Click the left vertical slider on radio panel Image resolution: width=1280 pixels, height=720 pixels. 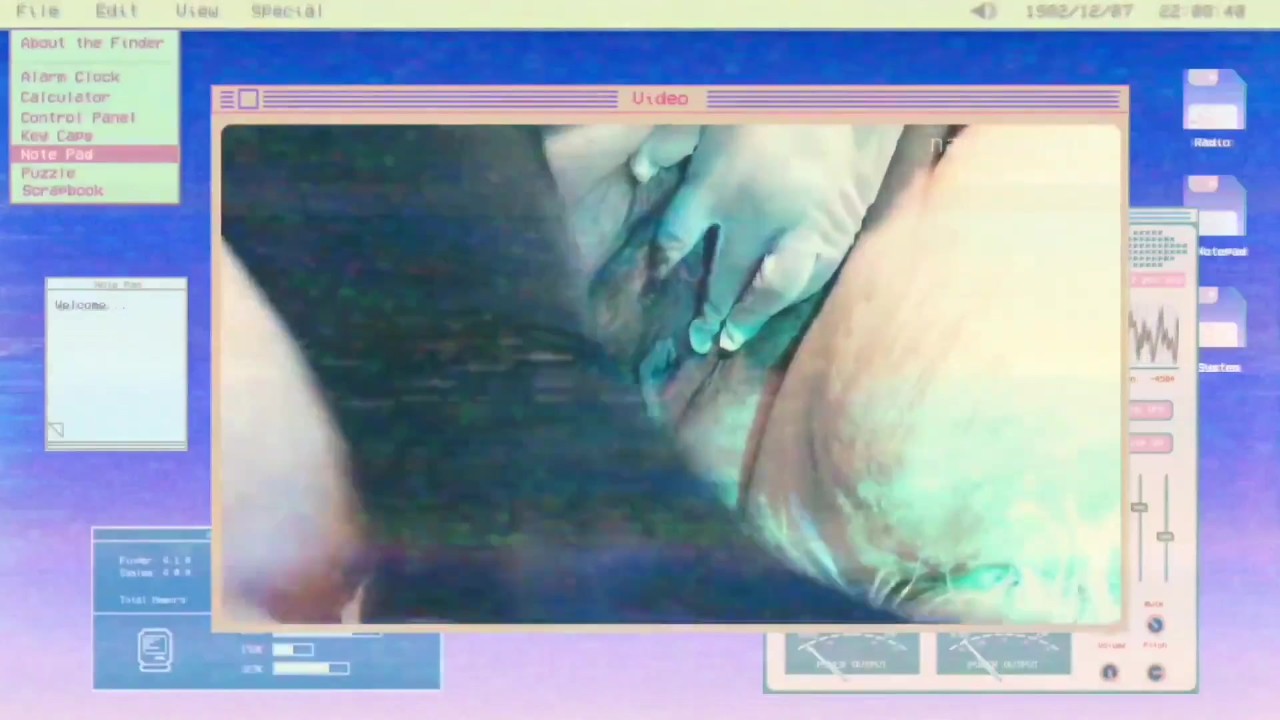click(x=1139, y=509)
